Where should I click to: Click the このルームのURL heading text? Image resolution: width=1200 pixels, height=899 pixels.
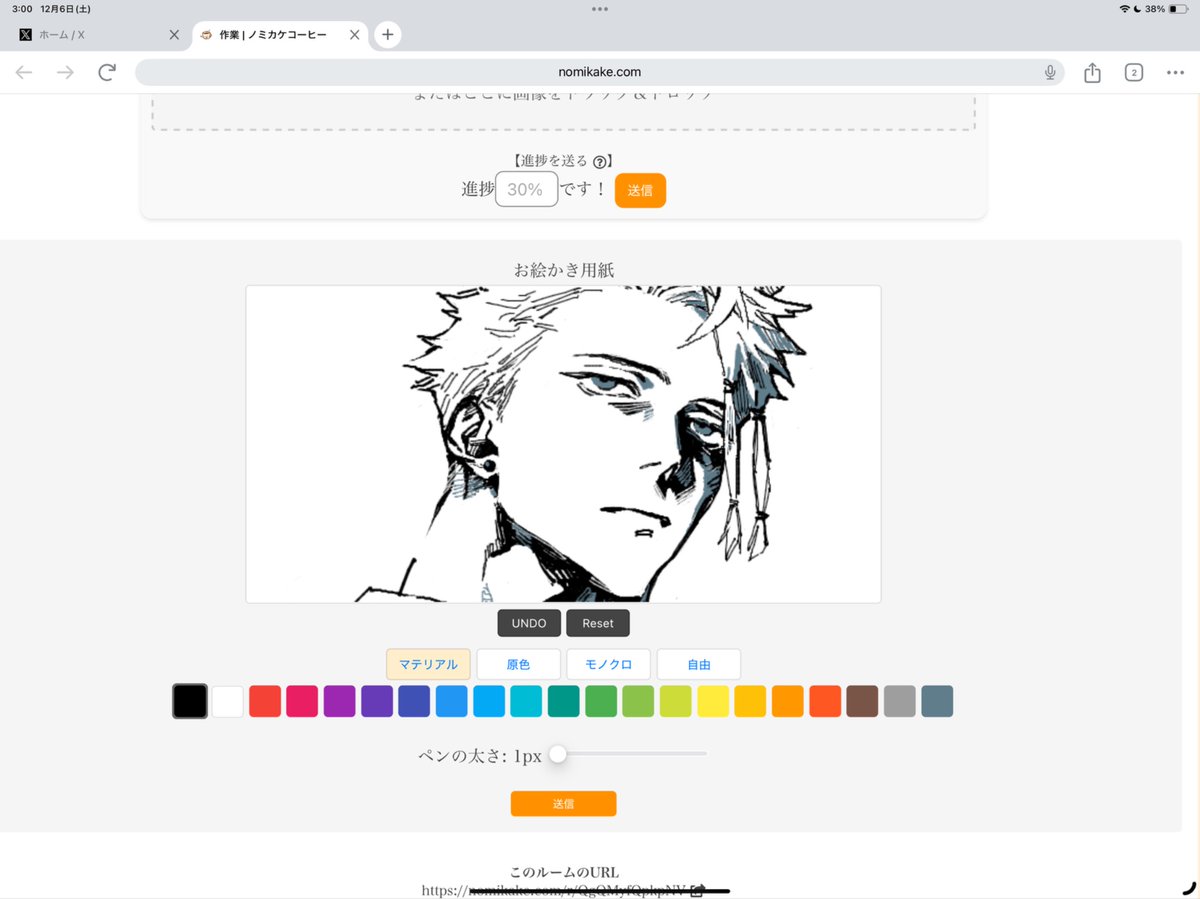pyautogui.click(x=564, y=872)
